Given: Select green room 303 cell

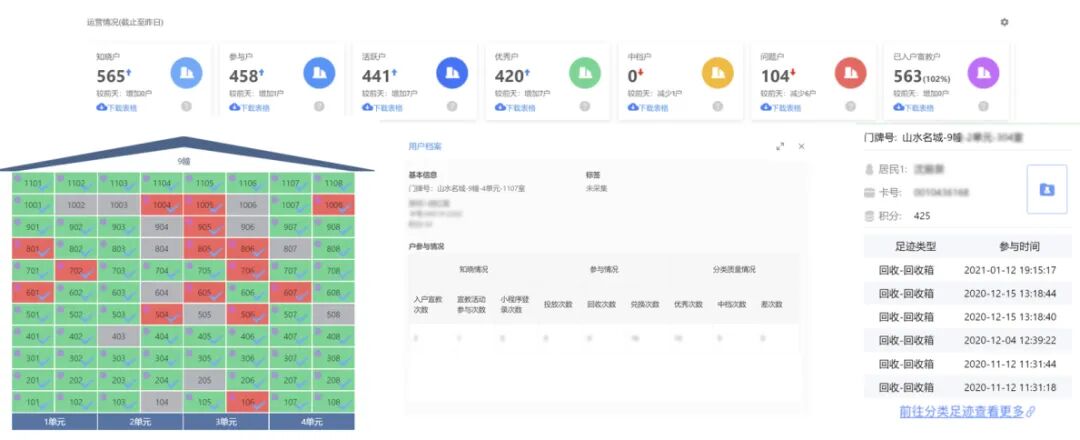Looking at the screenshot, I should click(118, 359).
